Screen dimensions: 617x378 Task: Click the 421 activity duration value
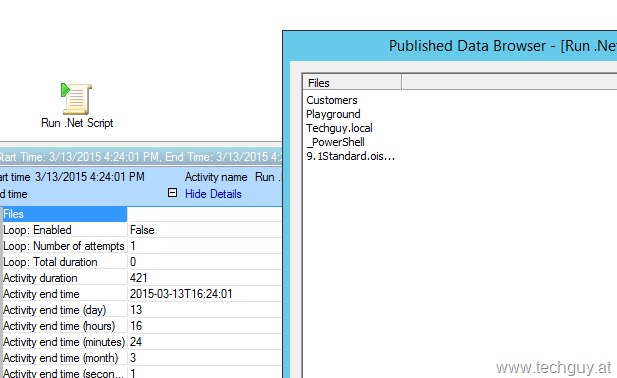(138, 278)
